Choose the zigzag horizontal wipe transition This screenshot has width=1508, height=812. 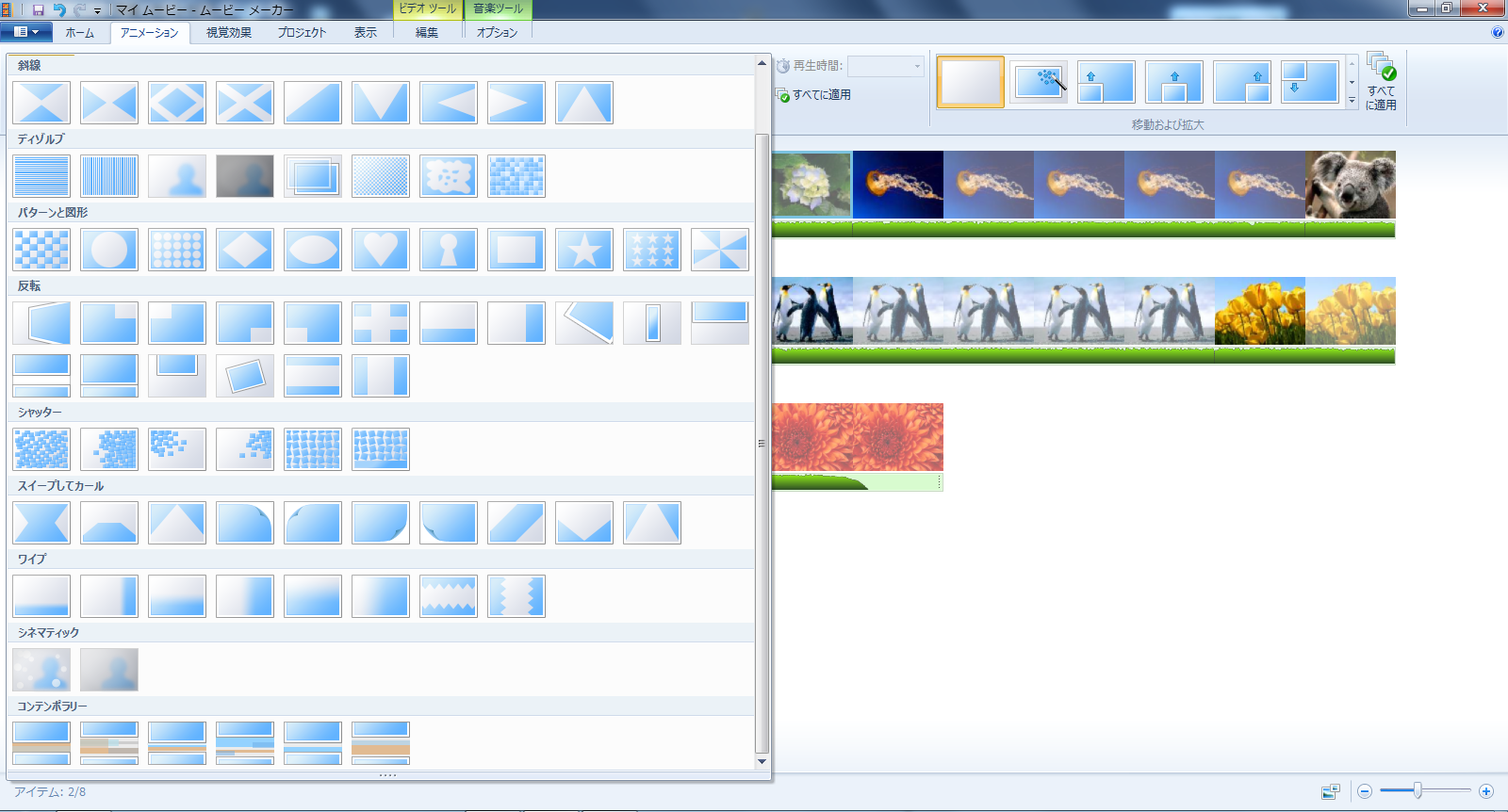(x=449, y=596)
